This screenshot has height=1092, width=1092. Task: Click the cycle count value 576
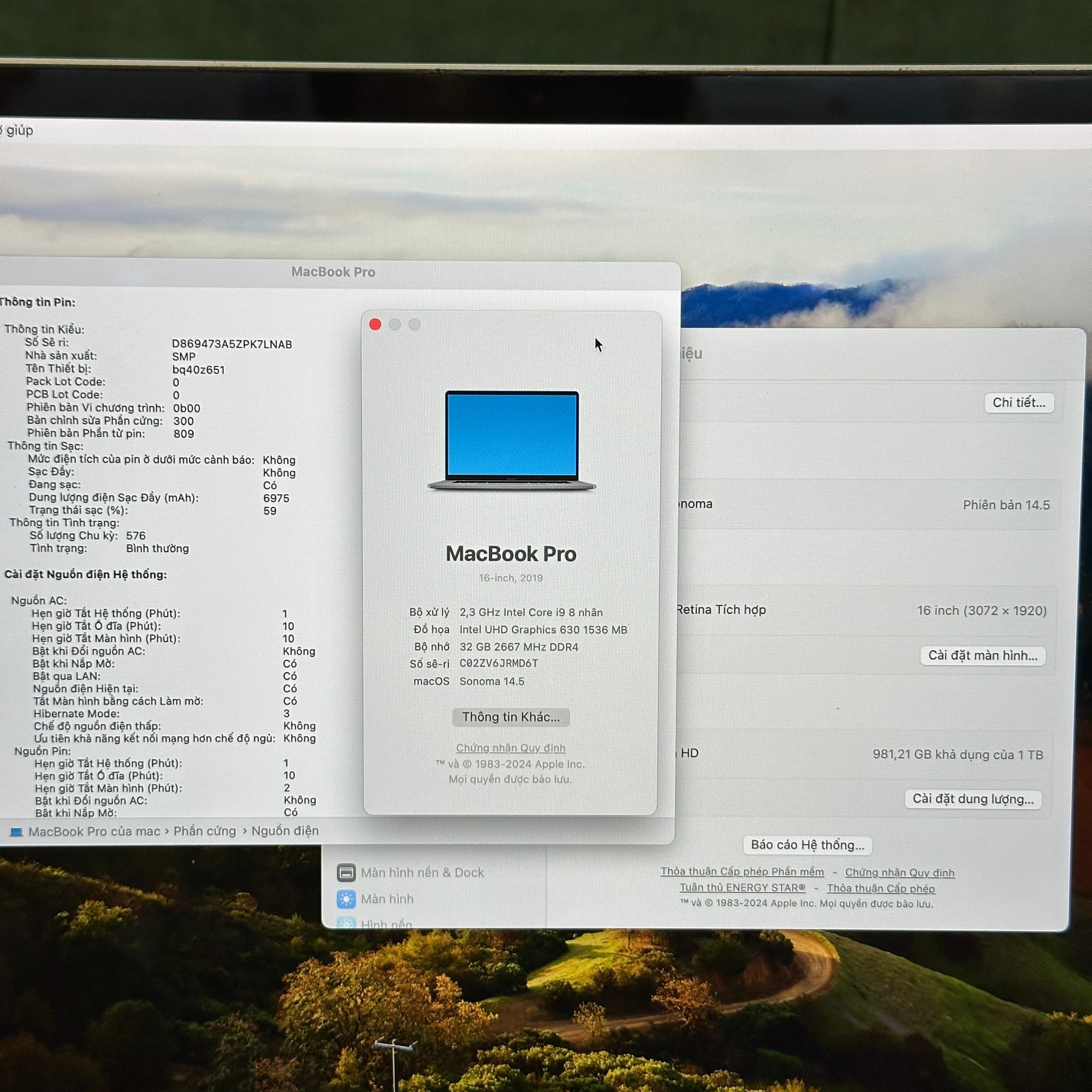tap(136, 535)
